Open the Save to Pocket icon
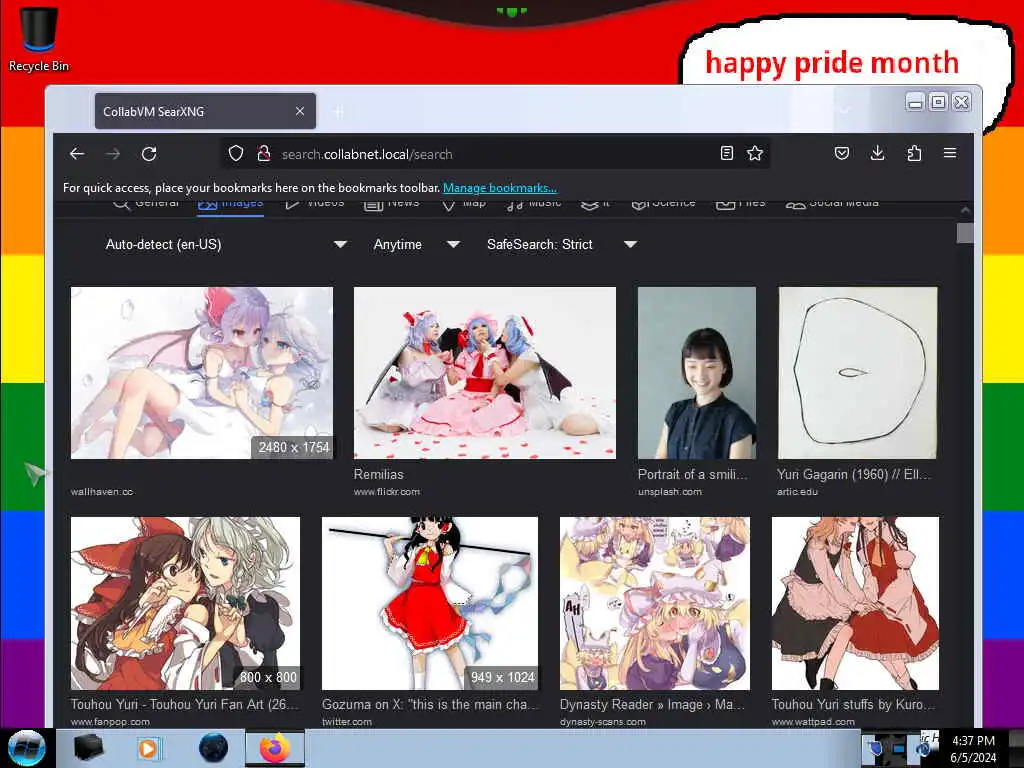Image resolution: width=1024 pixels, height=768 pixels. tap(842, 153)
